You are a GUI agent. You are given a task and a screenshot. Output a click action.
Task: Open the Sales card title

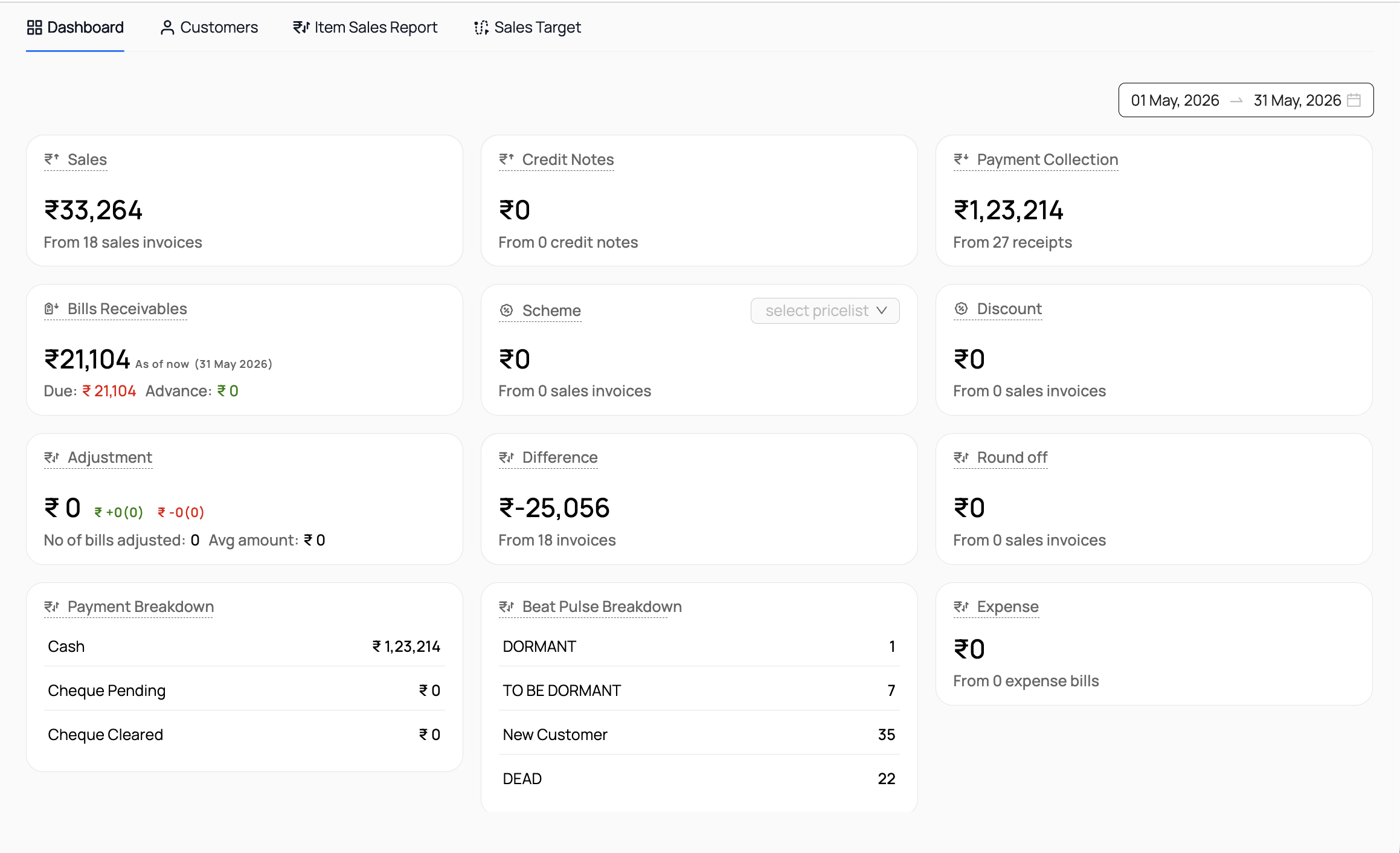tap(87, 159)
